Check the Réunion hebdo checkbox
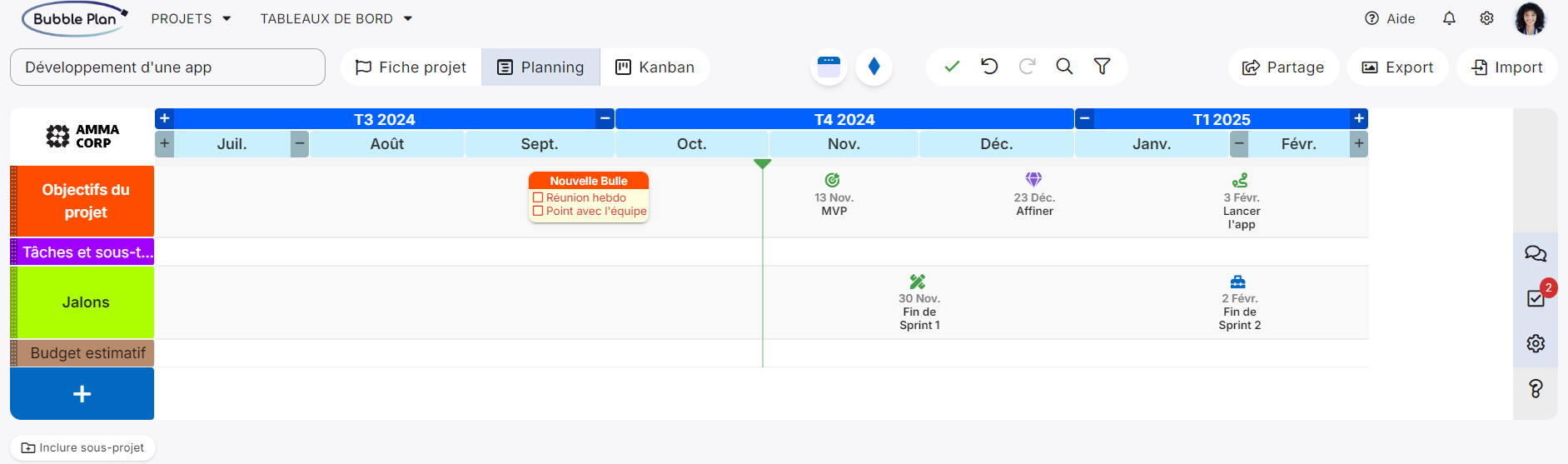The width and height of the screenshot is (1568, 464). (538, 197)
